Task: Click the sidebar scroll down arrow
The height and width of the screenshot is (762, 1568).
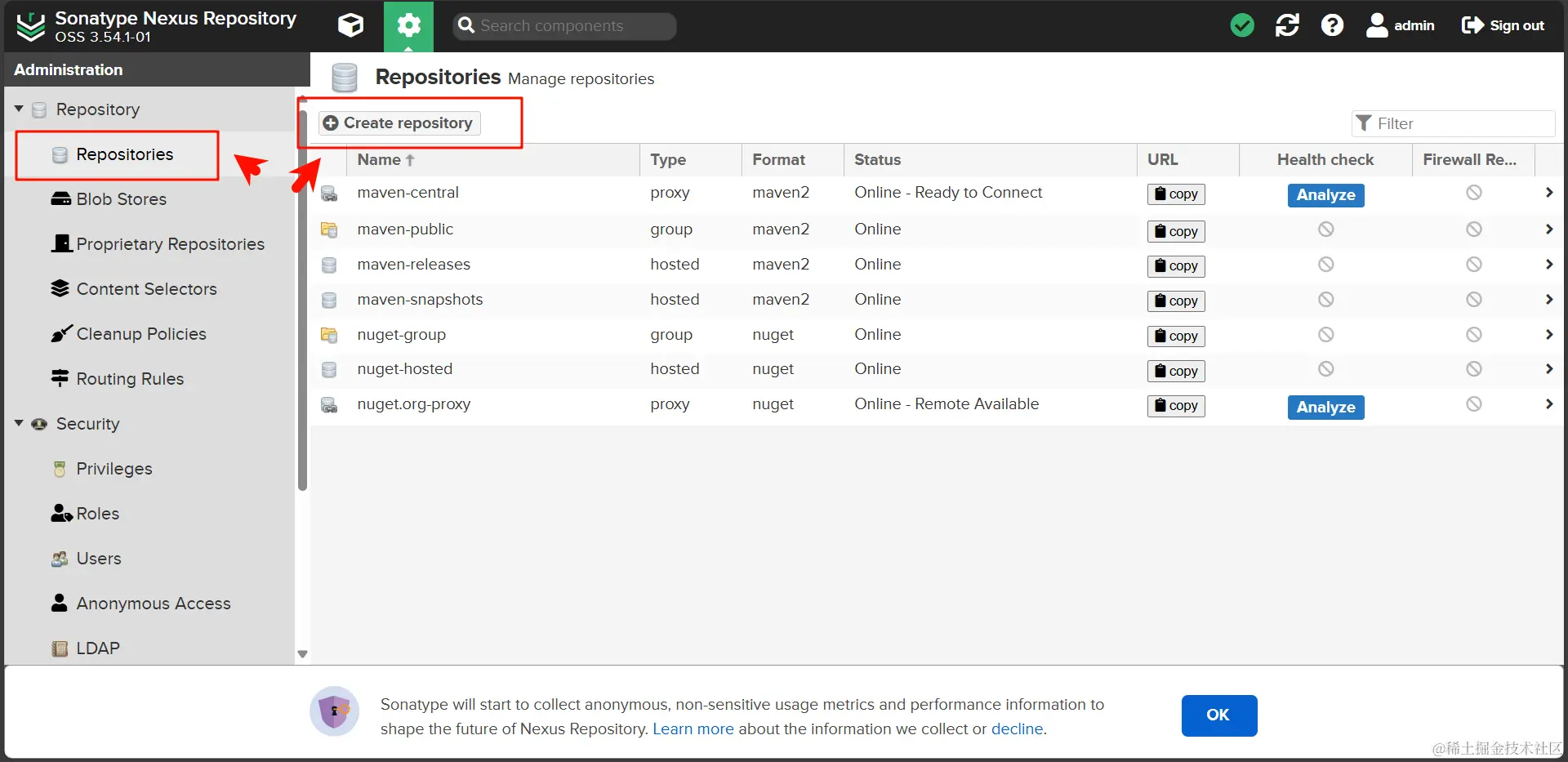Action: (x=302, y=654)
